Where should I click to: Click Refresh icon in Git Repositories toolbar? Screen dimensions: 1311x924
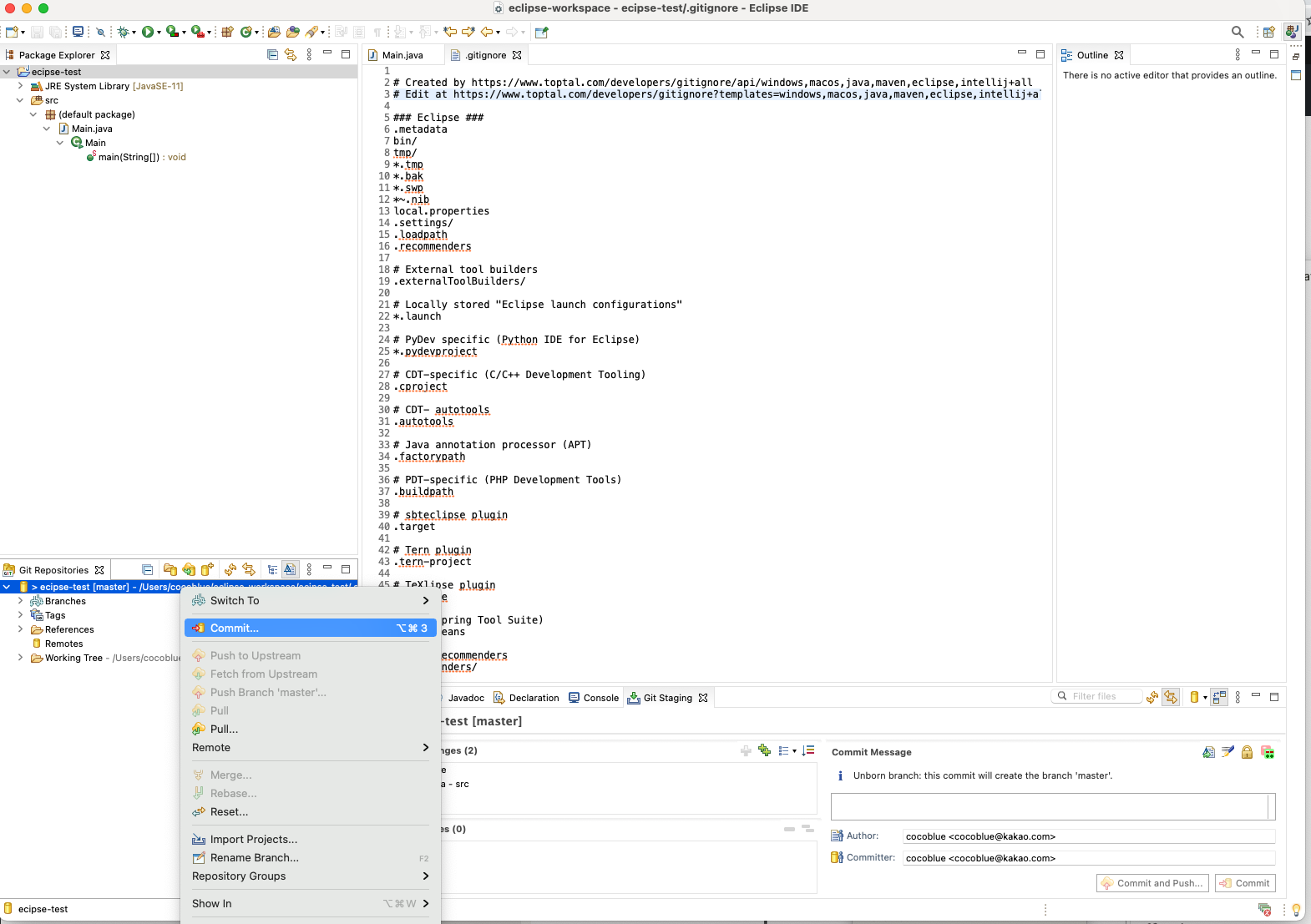230,569
